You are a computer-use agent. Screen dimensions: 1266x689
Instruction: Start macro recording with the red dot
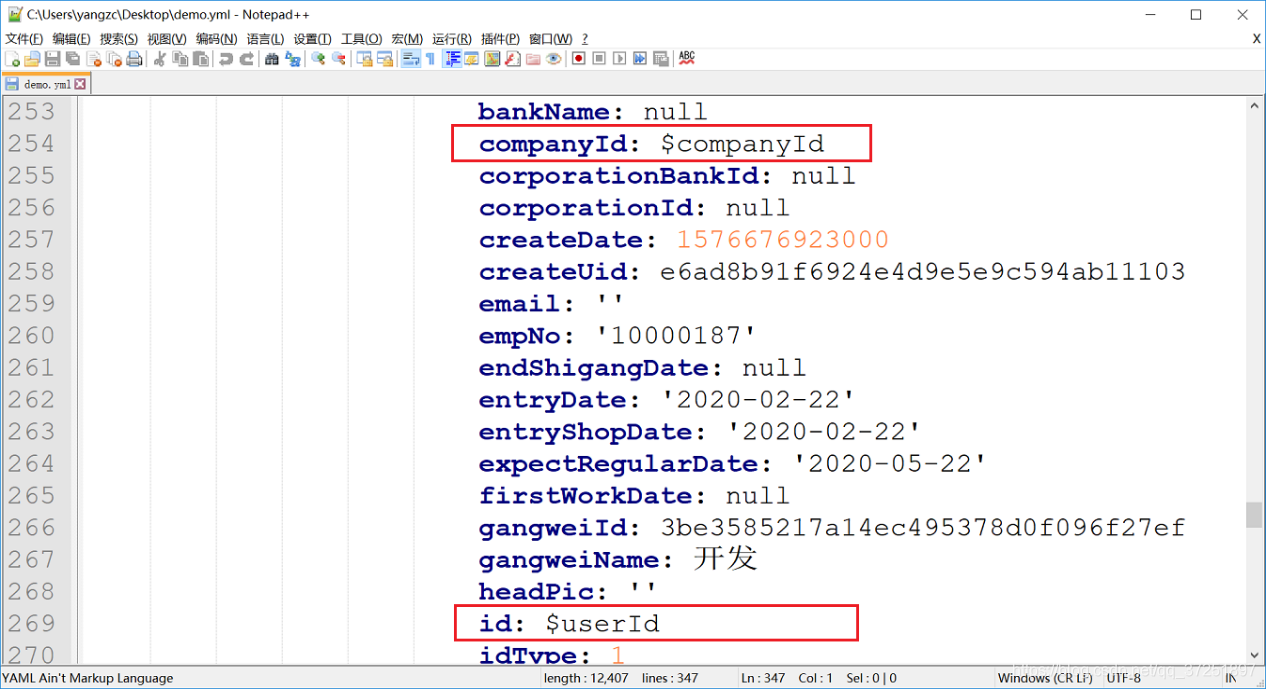pos(578,59)
